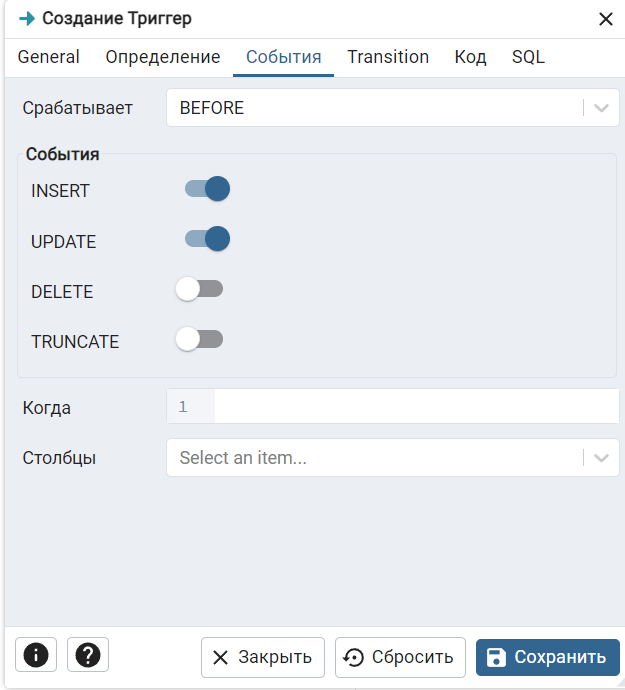Enable the DELETE event toggle

[x=199, y=289]
